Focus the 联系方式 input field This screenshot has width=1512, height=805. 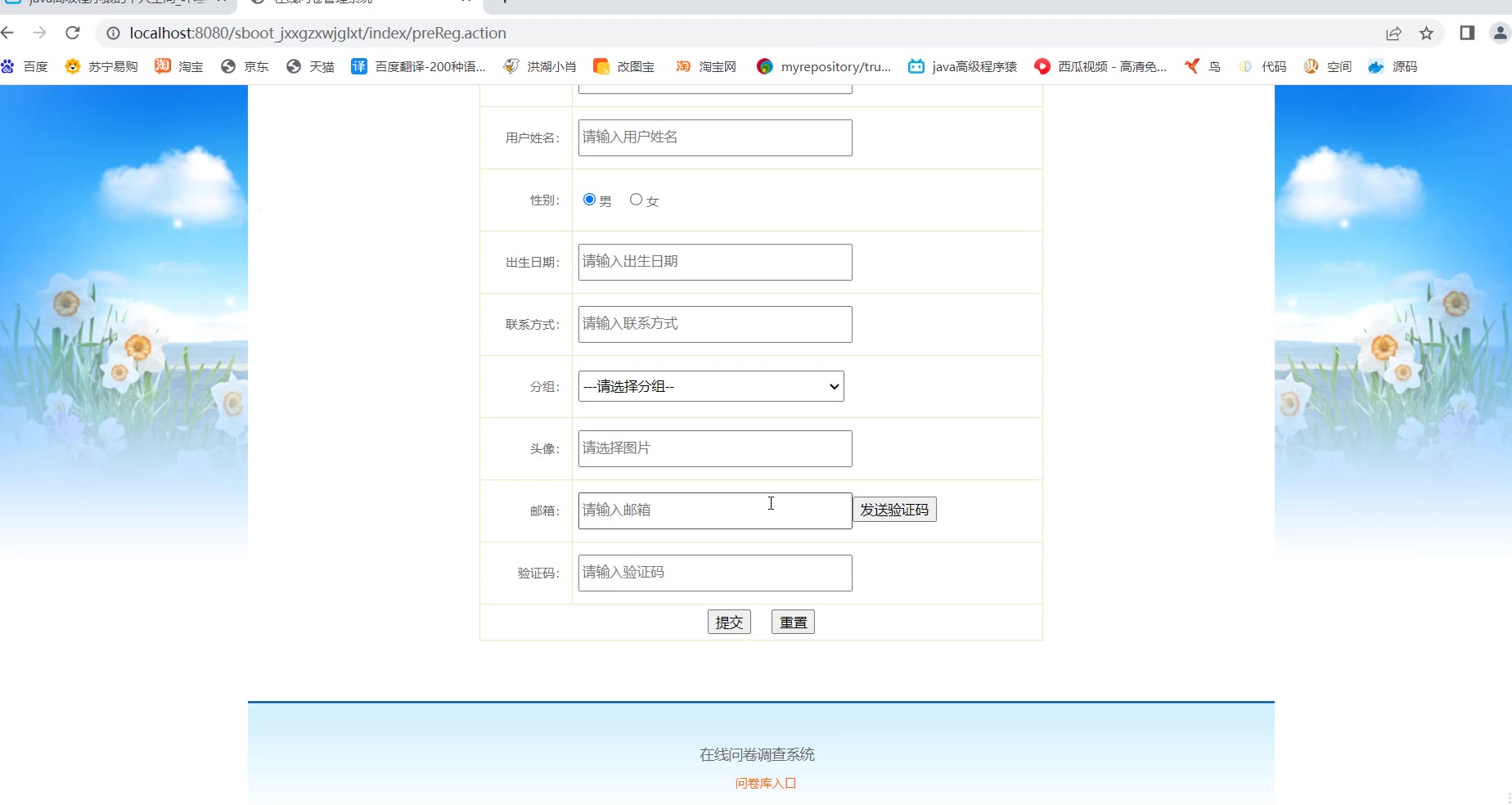pyautogui.click(x=715, y=324)
